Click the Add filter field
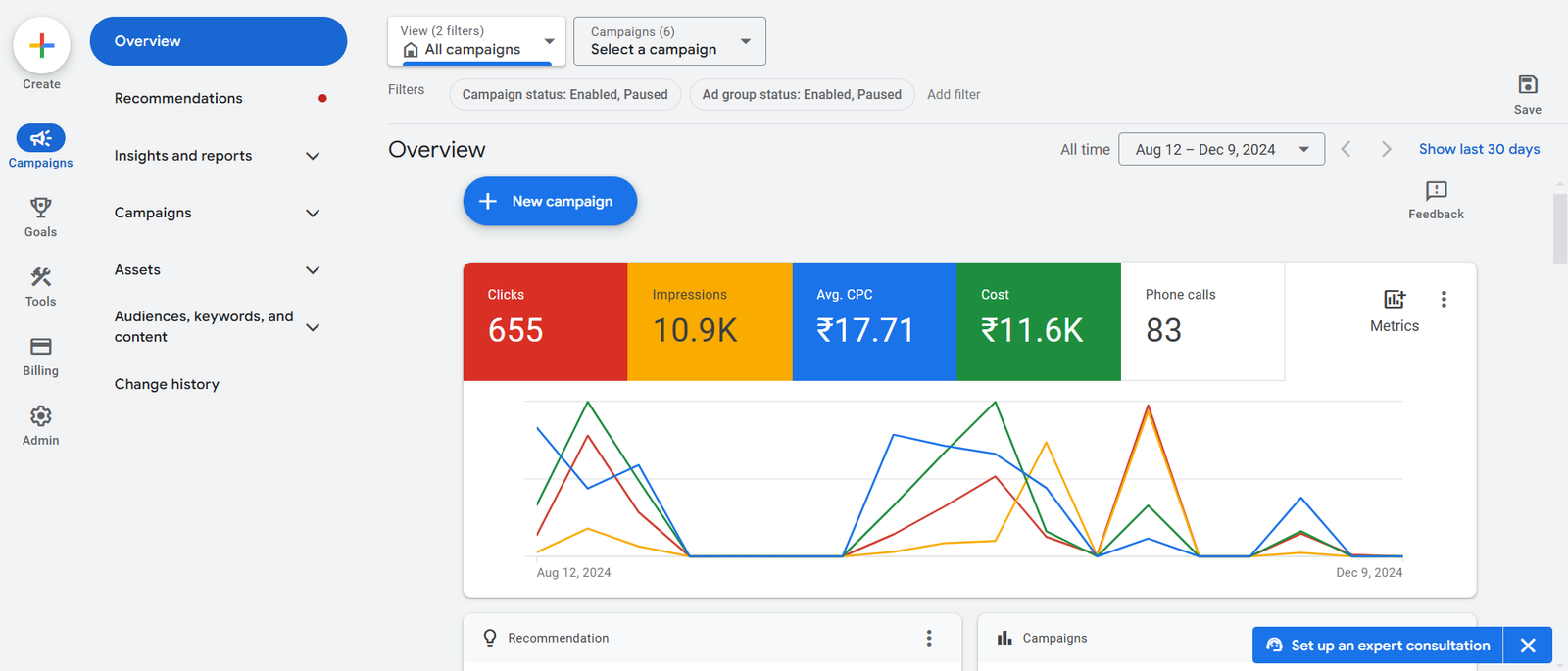 [954, 94]
